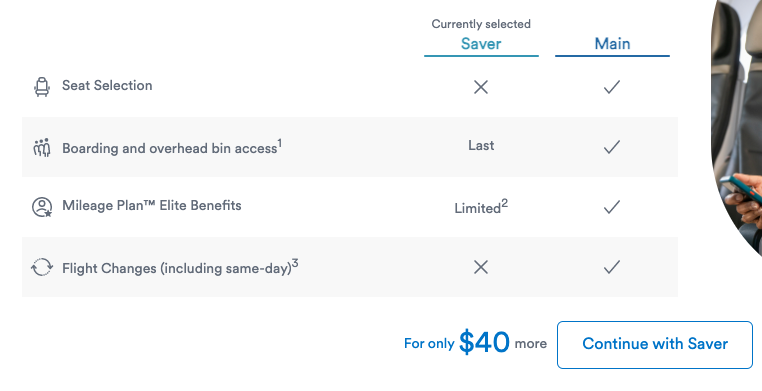Click the X mark for Saver flight changes
This screenshot has height=391, width=762.
click(x=481, y=267)
